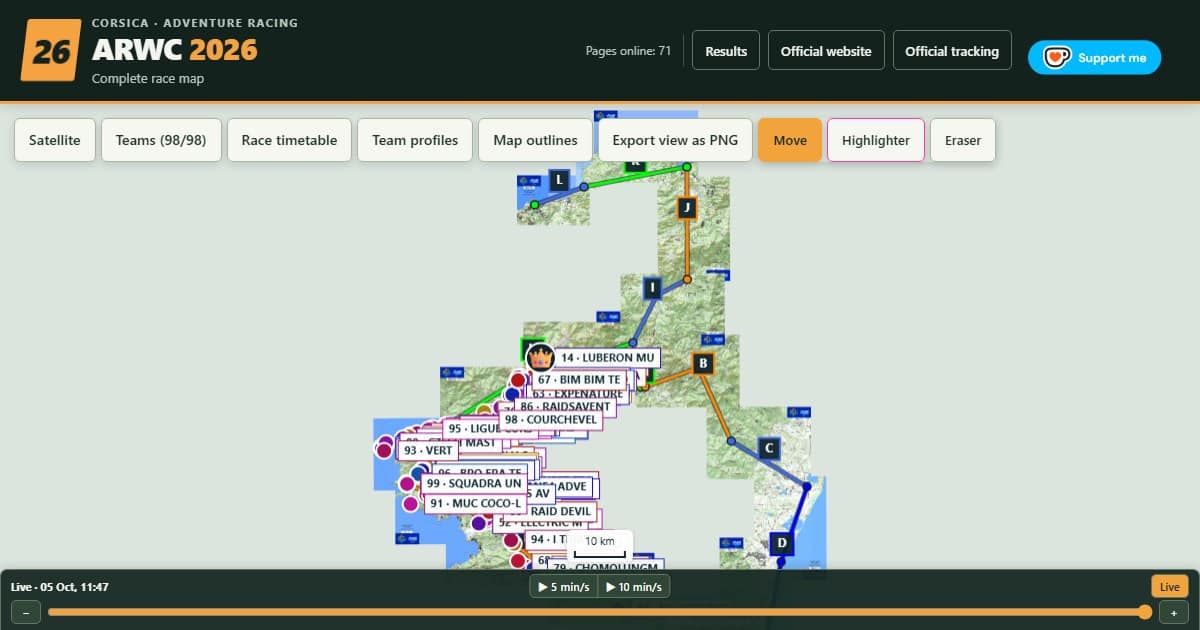Click the red dot beside 67 BIM BIM TE

518,380
